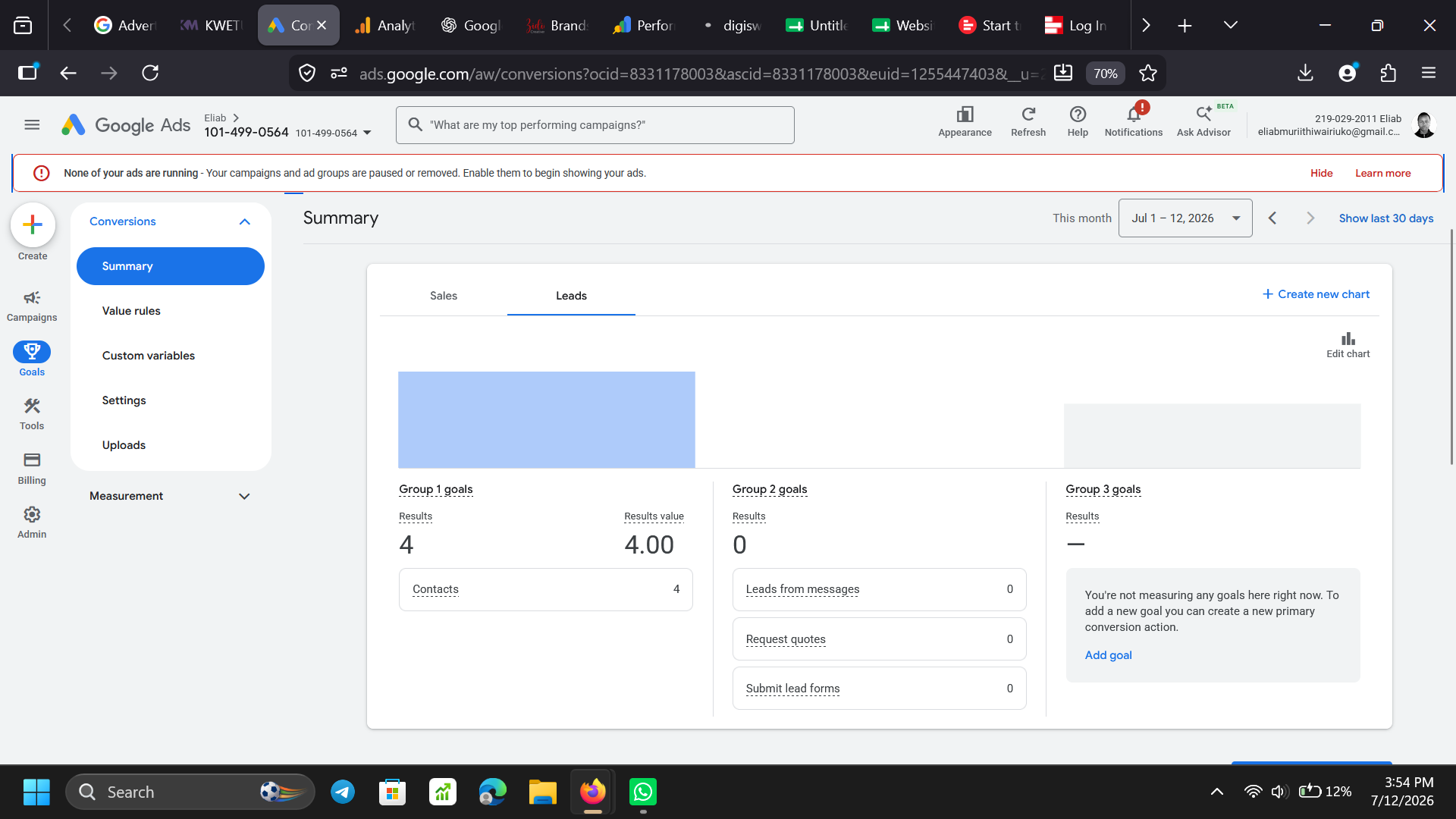Open the Admin gear section
The image size is (1456, 819).
coord(32,522)
